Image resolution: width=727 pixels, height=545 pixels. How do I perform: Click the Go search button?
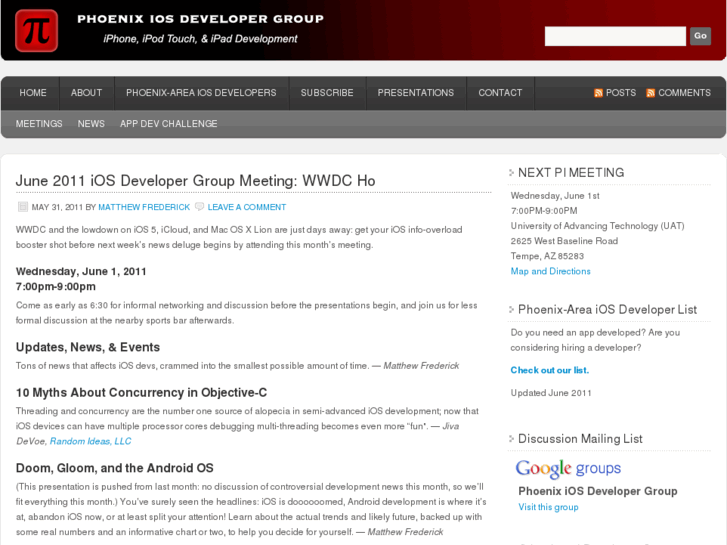click(x=700, y=36)
